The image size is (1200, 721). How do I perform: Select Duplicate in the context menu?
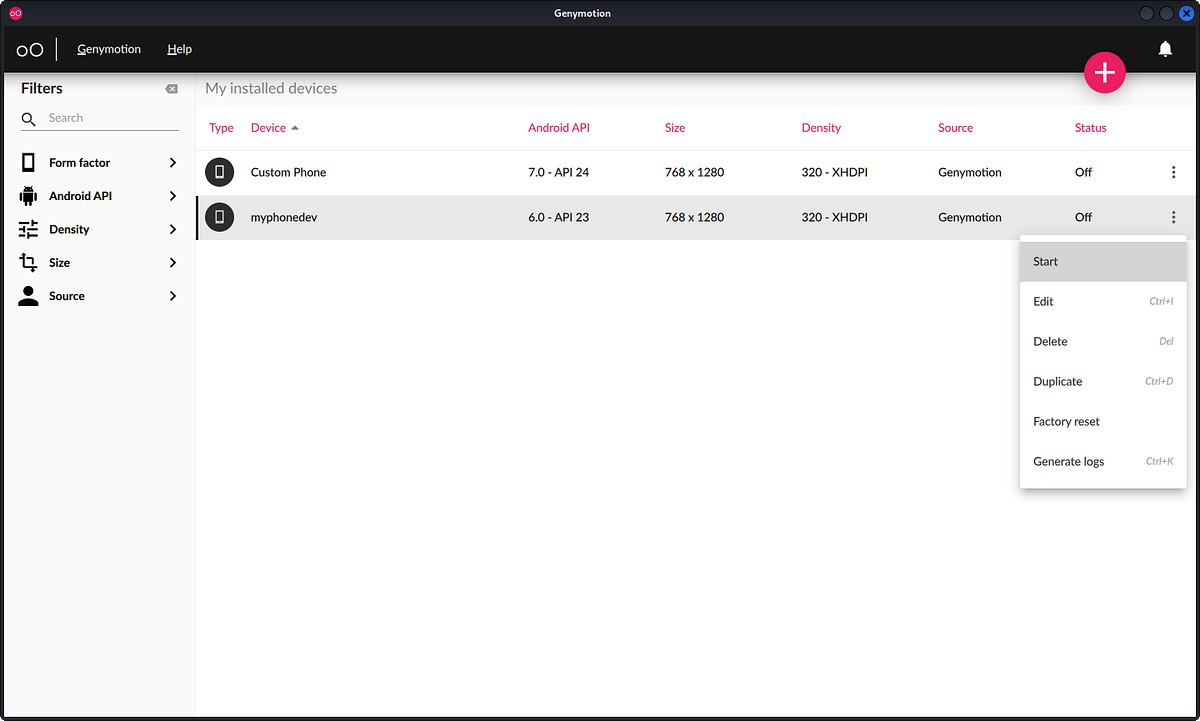[1103, 381]
